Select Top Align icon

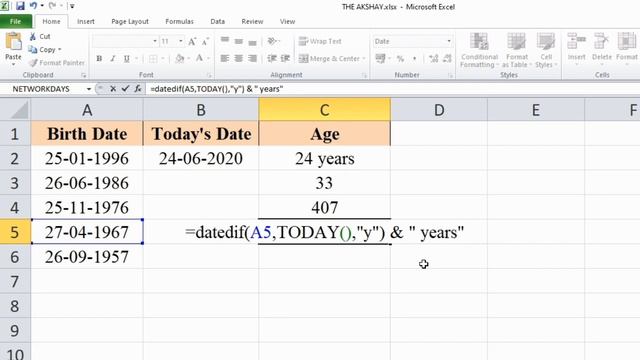pyautogui.click(x=225, y=41)
